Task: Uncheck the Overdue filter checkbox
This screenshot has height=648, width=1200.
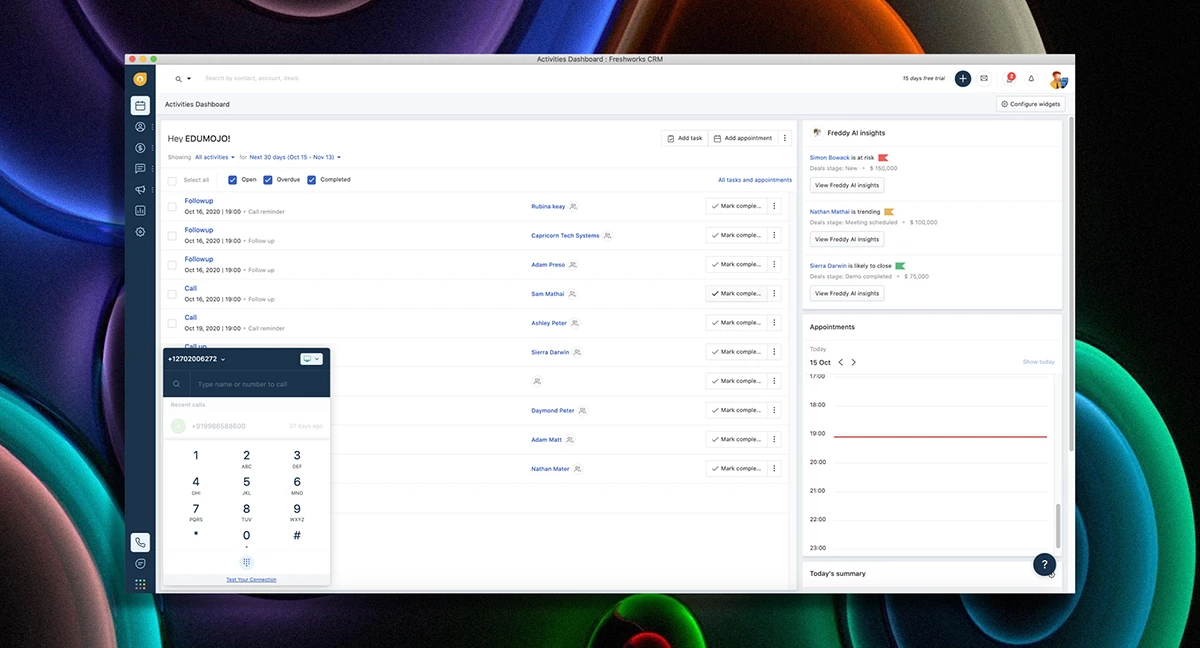Action: [x=267, y=180]
